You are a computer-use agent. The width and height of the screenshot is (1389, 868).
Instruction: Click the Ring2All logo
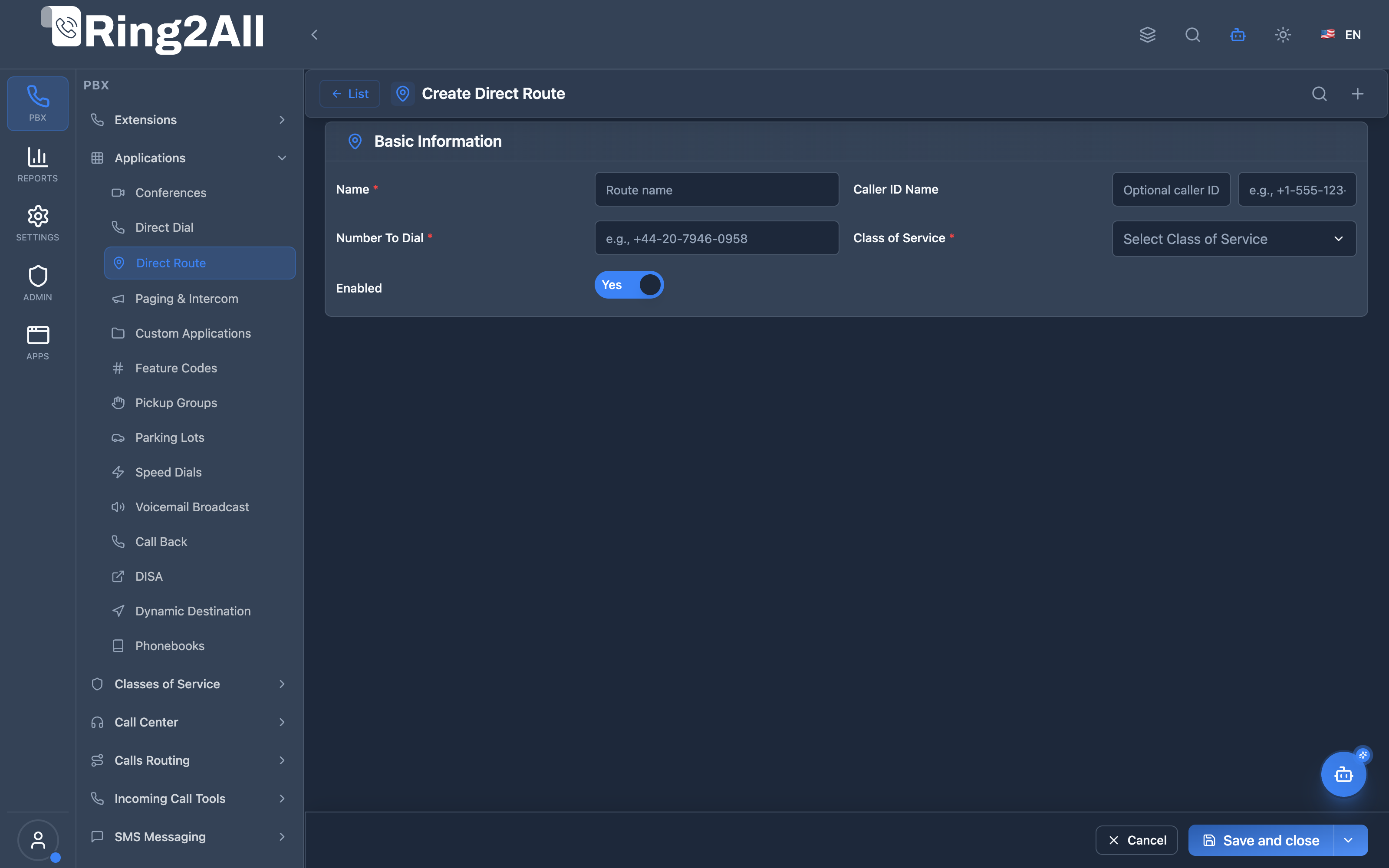click(153, 31)
